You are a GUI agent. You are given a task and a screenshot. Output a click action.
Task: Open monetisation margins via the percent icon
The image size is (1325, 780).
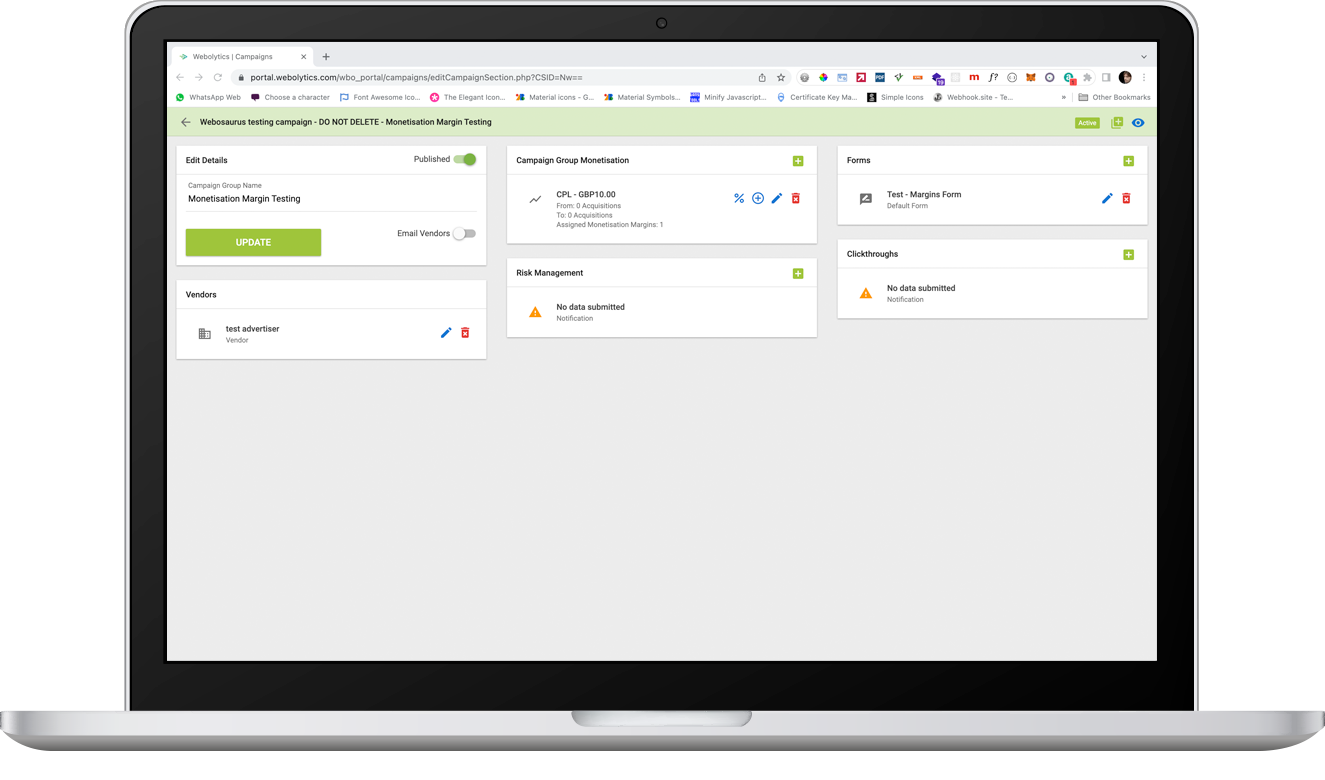coord(739,198)
